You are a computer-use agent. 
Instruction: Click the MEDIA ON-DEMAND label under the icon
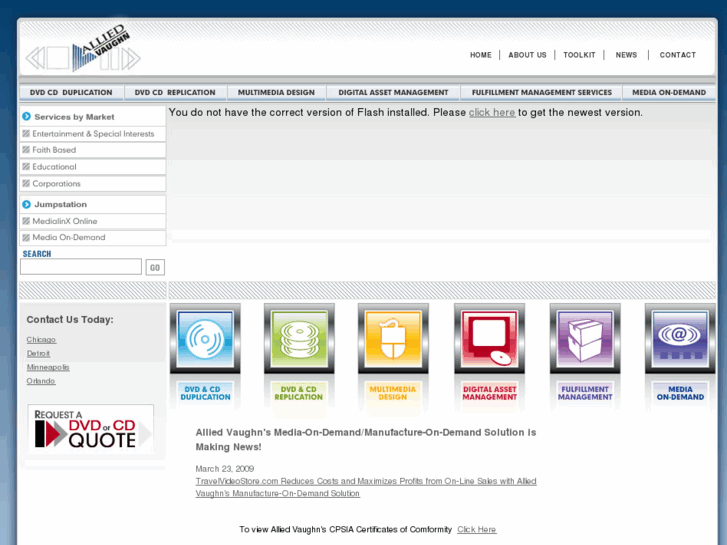click(x=680, y=393)
